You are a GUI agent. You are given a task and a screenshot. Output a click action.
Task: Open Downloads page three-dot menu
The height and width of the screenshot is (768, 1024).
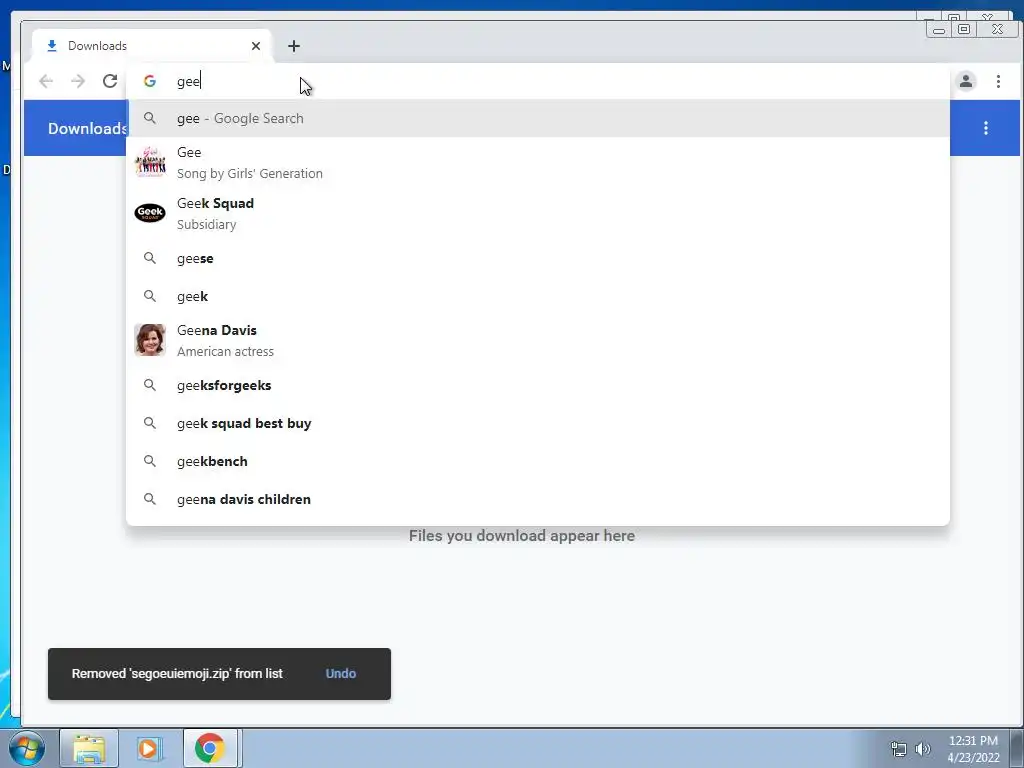[x=985, y=128]
